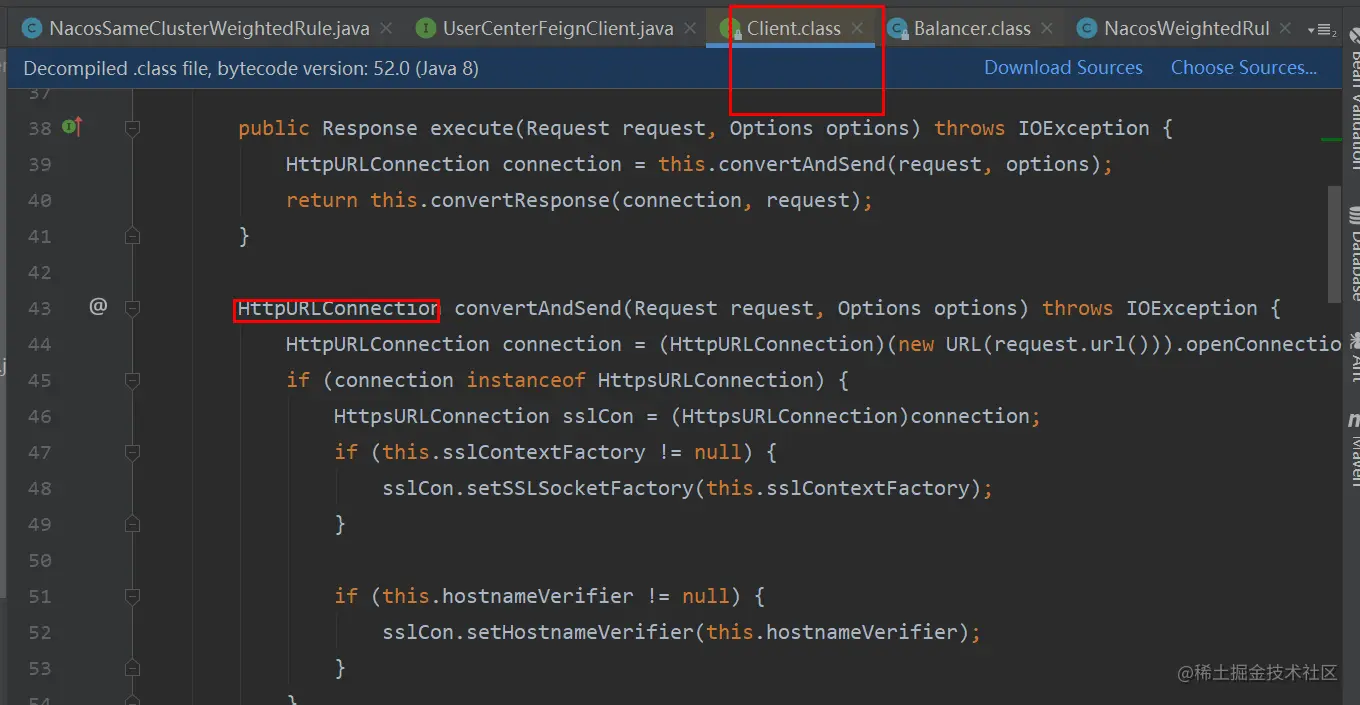Click 'convertResponse' on line 40
1360x705 pixels.
tap(520, 200)
